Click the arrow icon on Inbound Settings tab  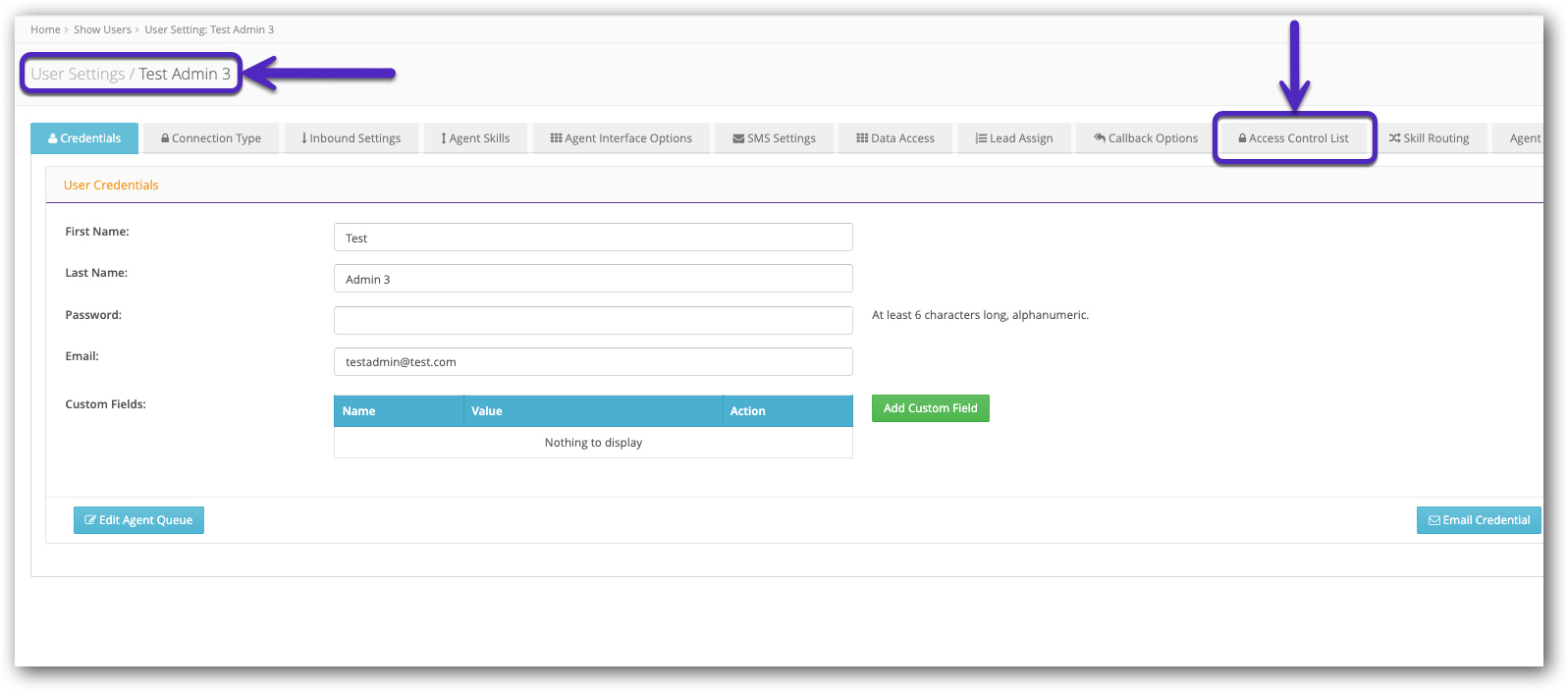pos(304,138)
